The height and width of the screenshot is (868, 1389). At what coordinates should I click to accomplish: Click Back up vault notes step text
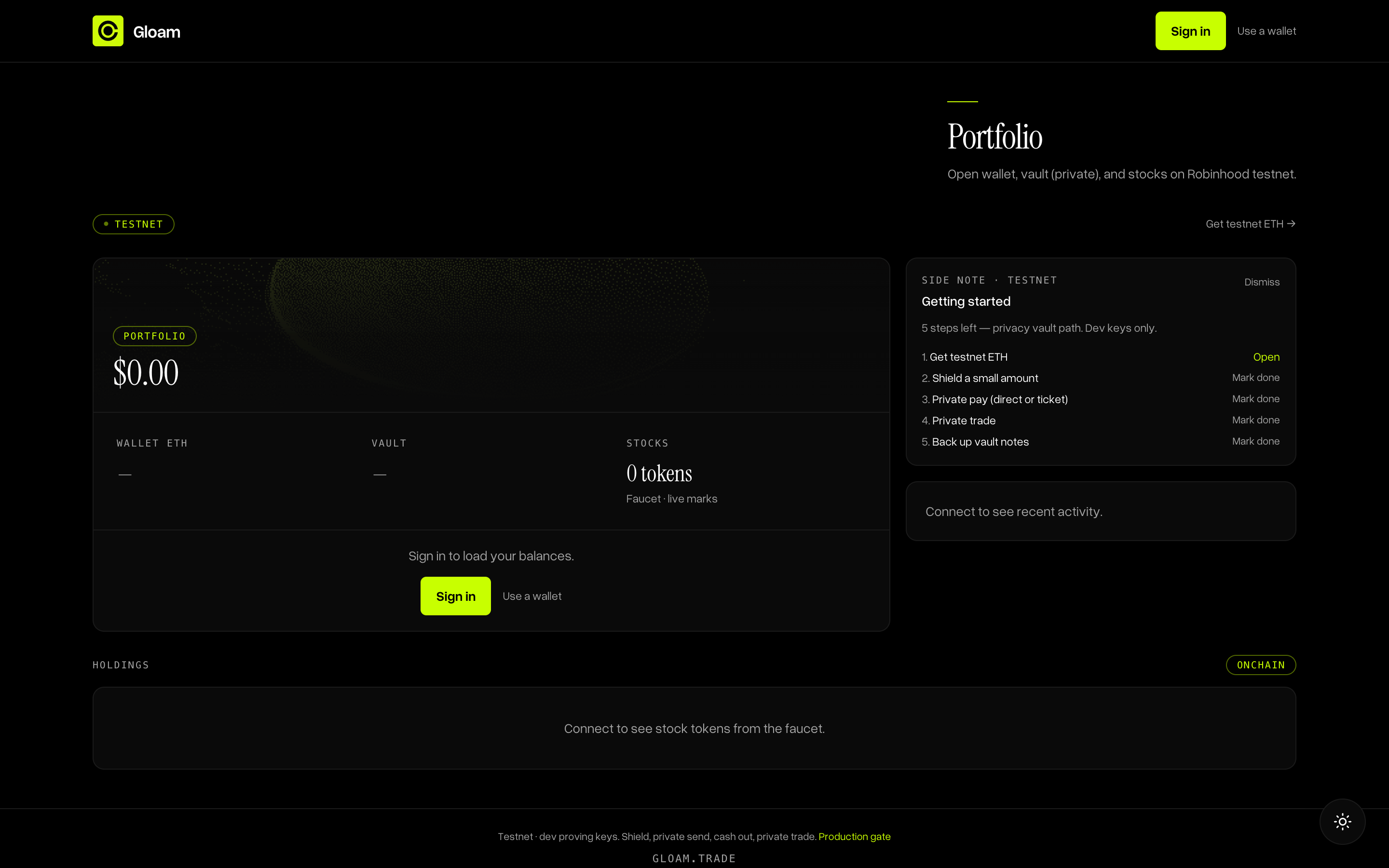pos(980,442)
